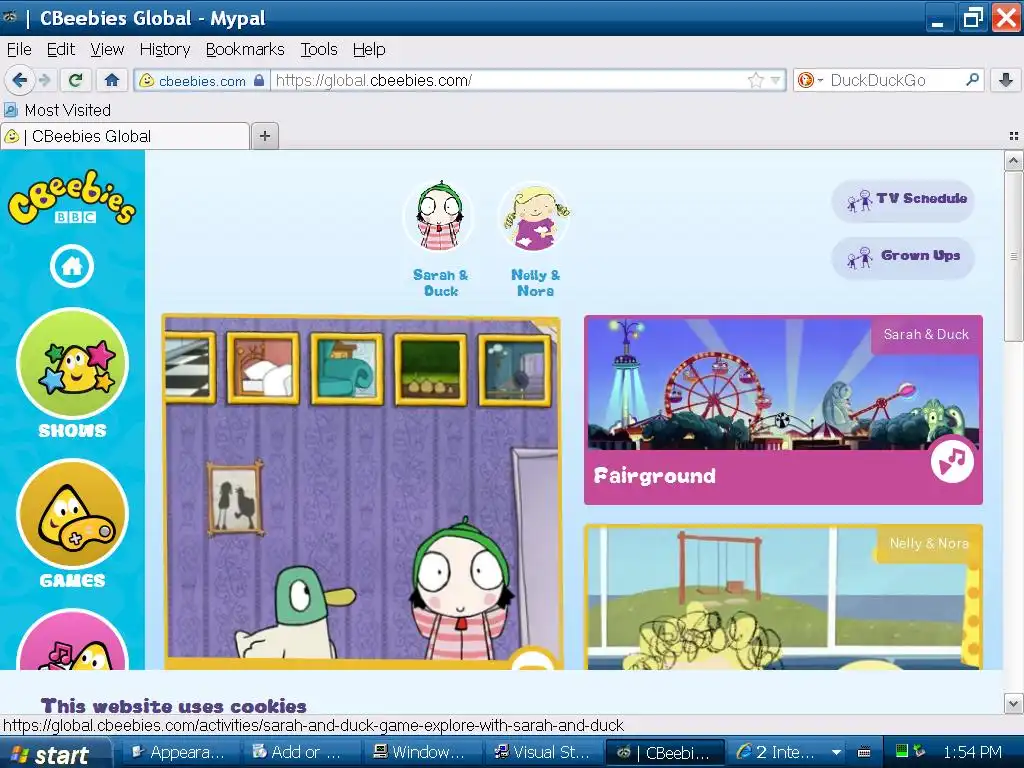Click the CBeebies BBC logo
The width and height of the screenshot is (1024, 768).
click(72, 197)
